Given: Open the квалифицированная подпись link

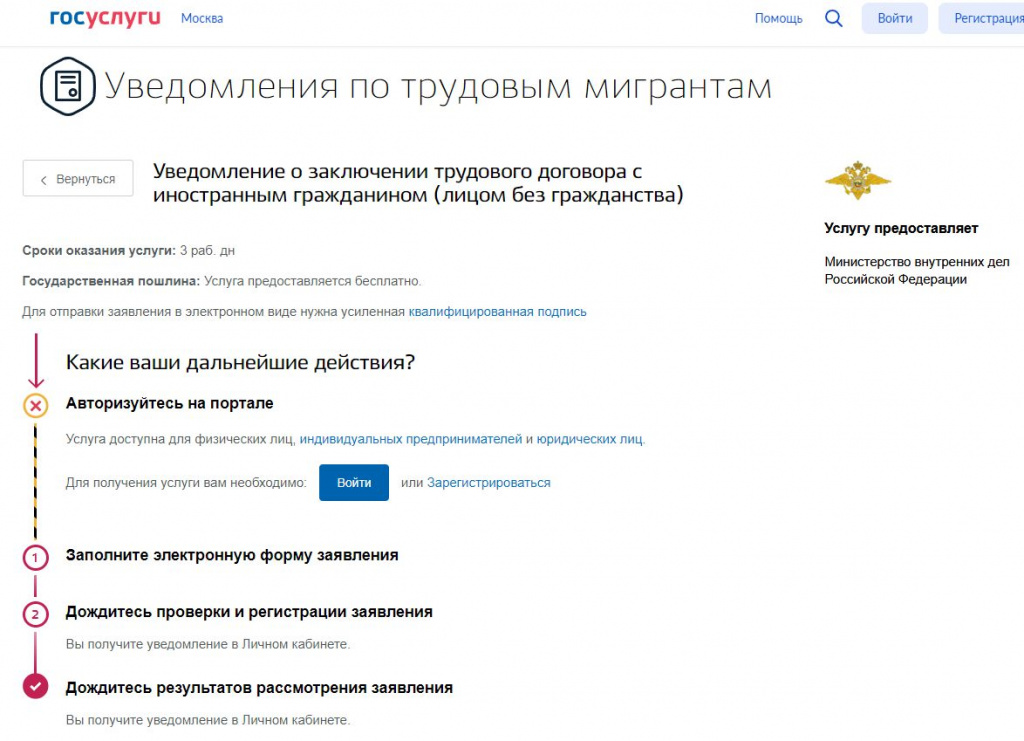Looking at the screenshot, I should pyautogui.click(x=497, y=311).
